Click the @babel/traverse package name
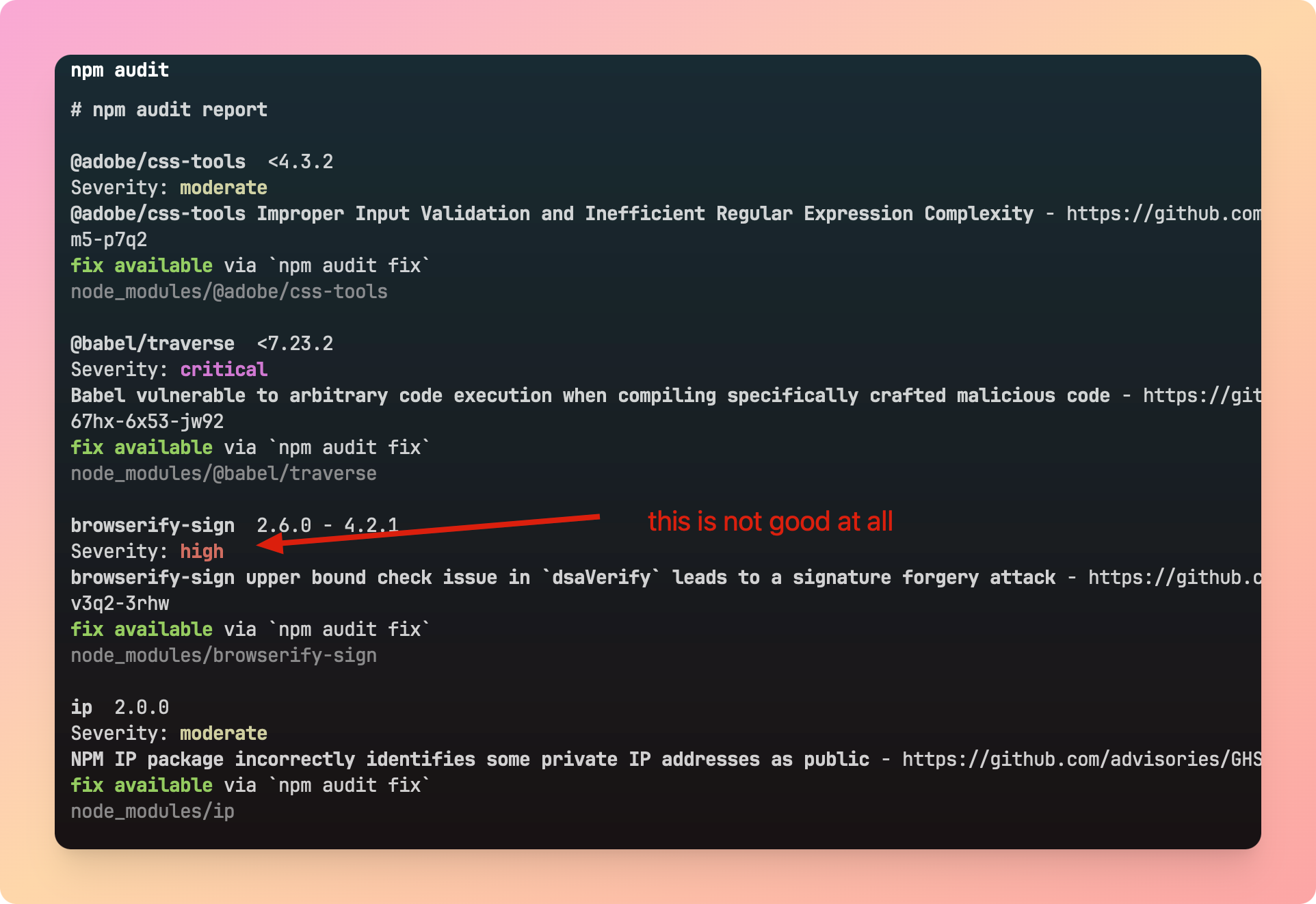The height and width of the screenshot is (904, 1316). tap(153, 343)
